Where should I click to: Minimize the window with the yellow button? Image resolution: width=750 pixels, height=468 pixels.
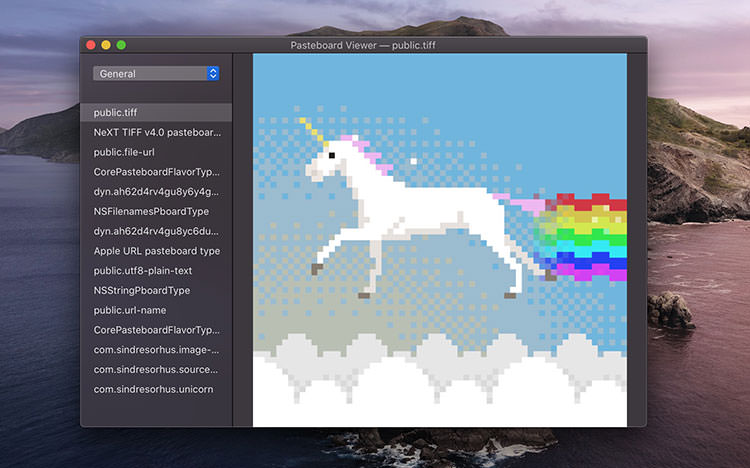(106, 45)
